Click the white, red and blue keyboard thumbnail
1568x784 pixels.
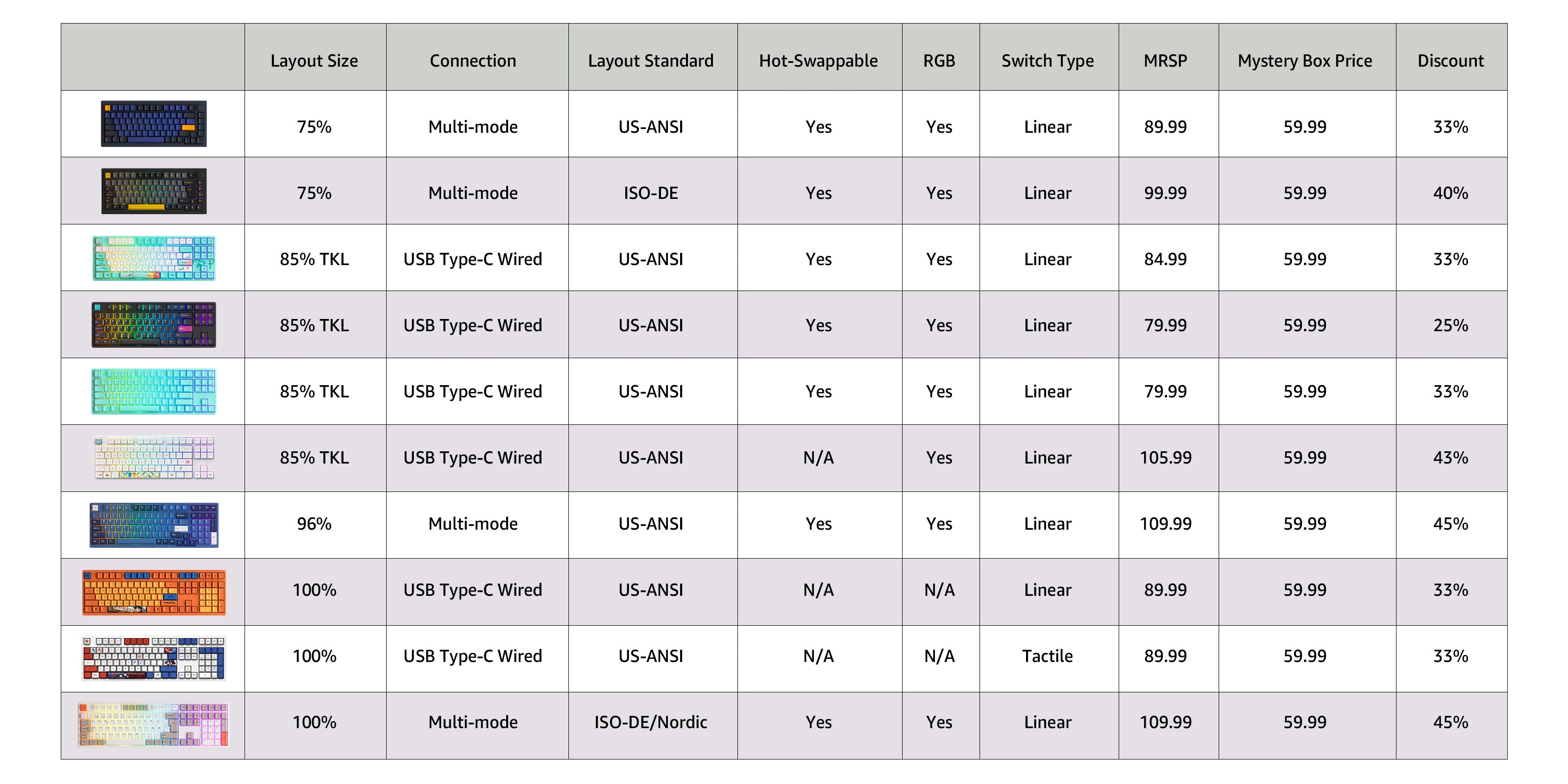(x=153, y=658)
